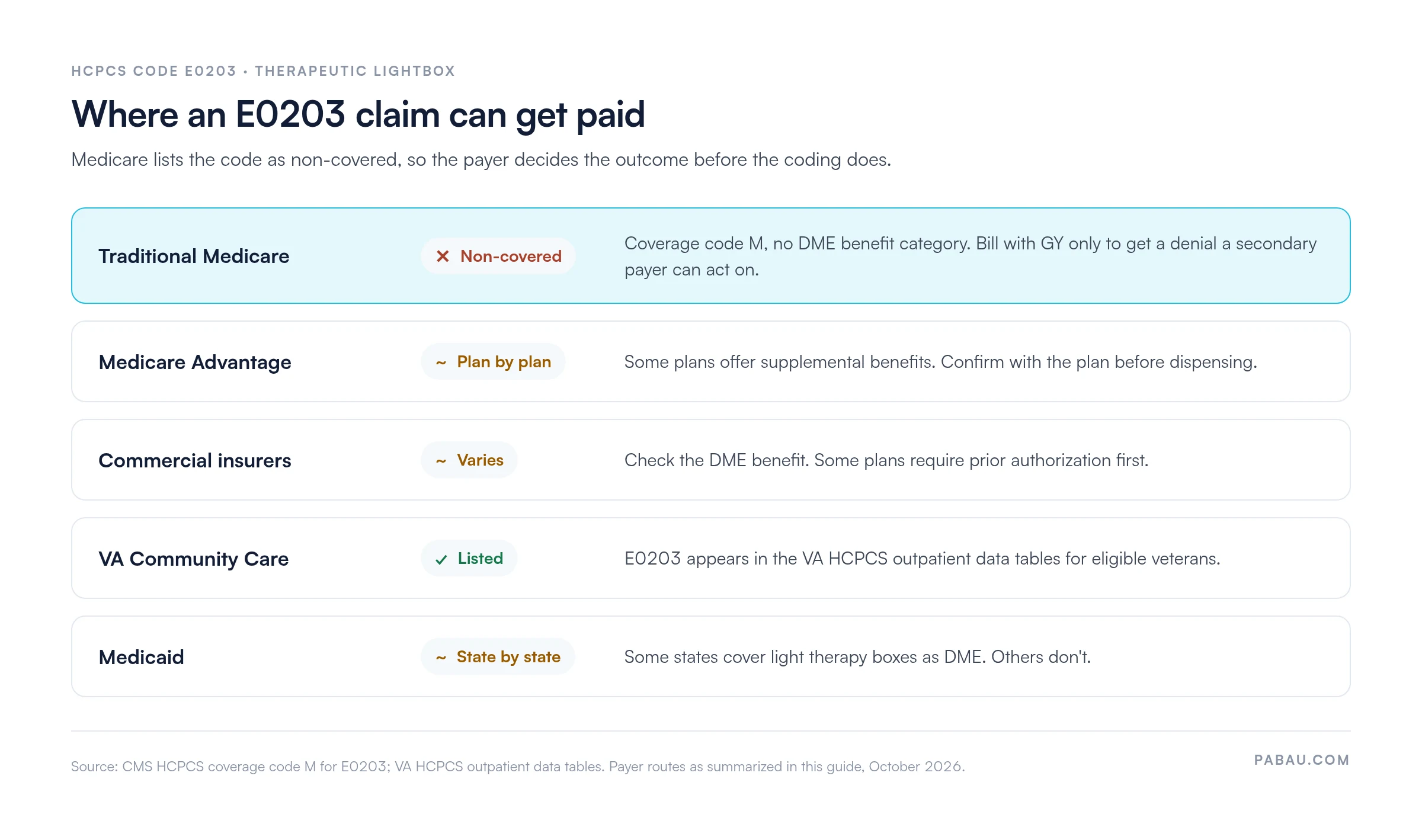Click the HCPCS CODE E0203 eyebrow label
This screenshot has width=1422, height=840.
point(263,71)
